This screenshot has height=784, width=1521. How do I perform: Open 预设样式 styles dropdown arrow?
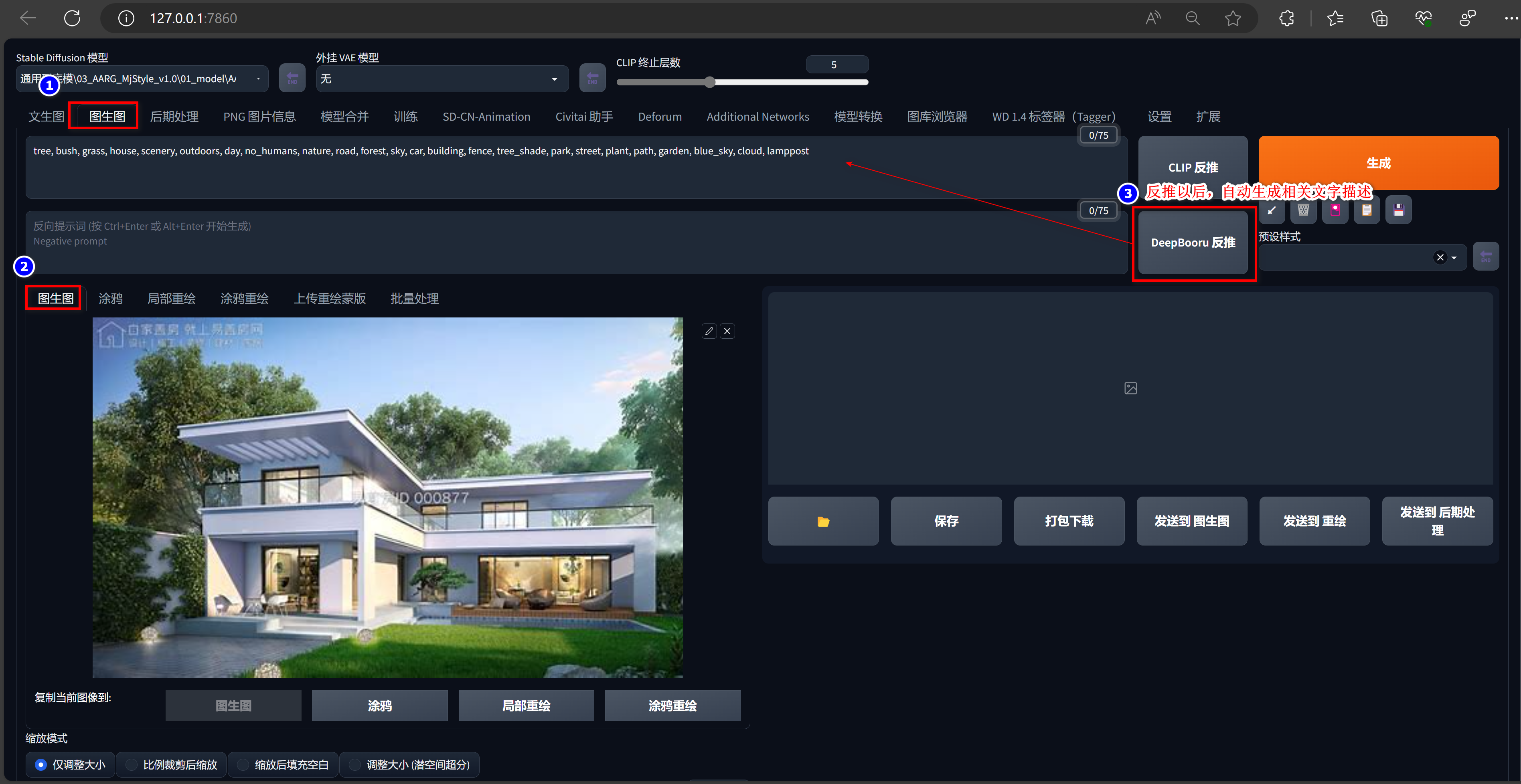[x=1454, y=258]
